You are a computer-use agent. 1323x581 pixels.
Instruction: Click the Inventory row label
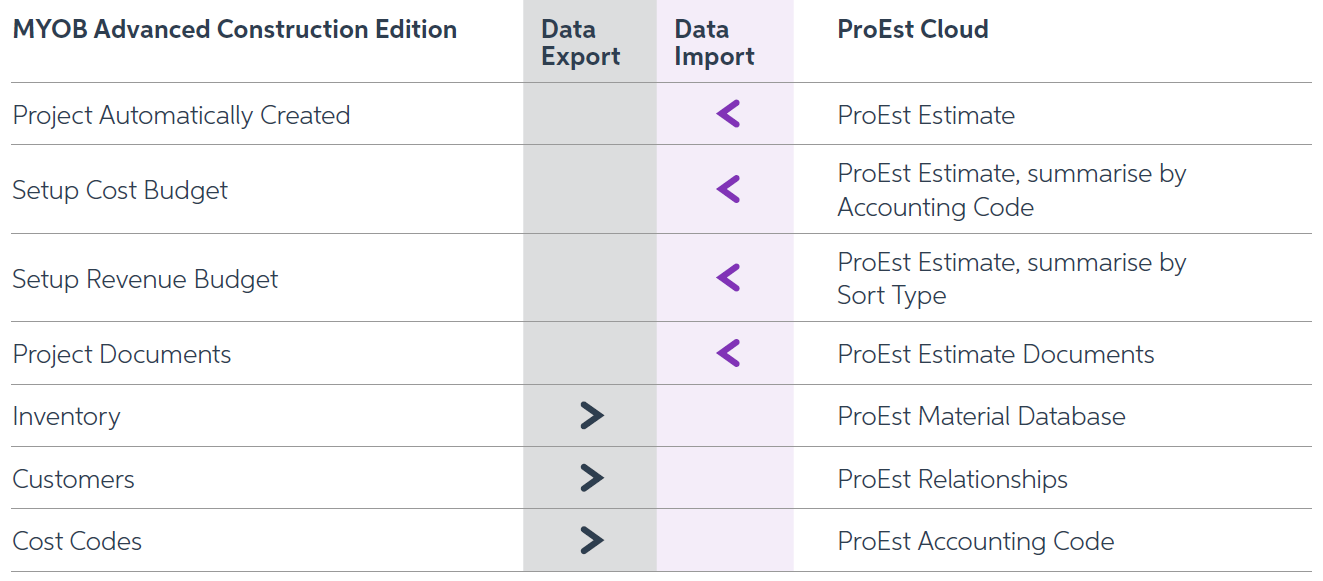coord(66,417)
